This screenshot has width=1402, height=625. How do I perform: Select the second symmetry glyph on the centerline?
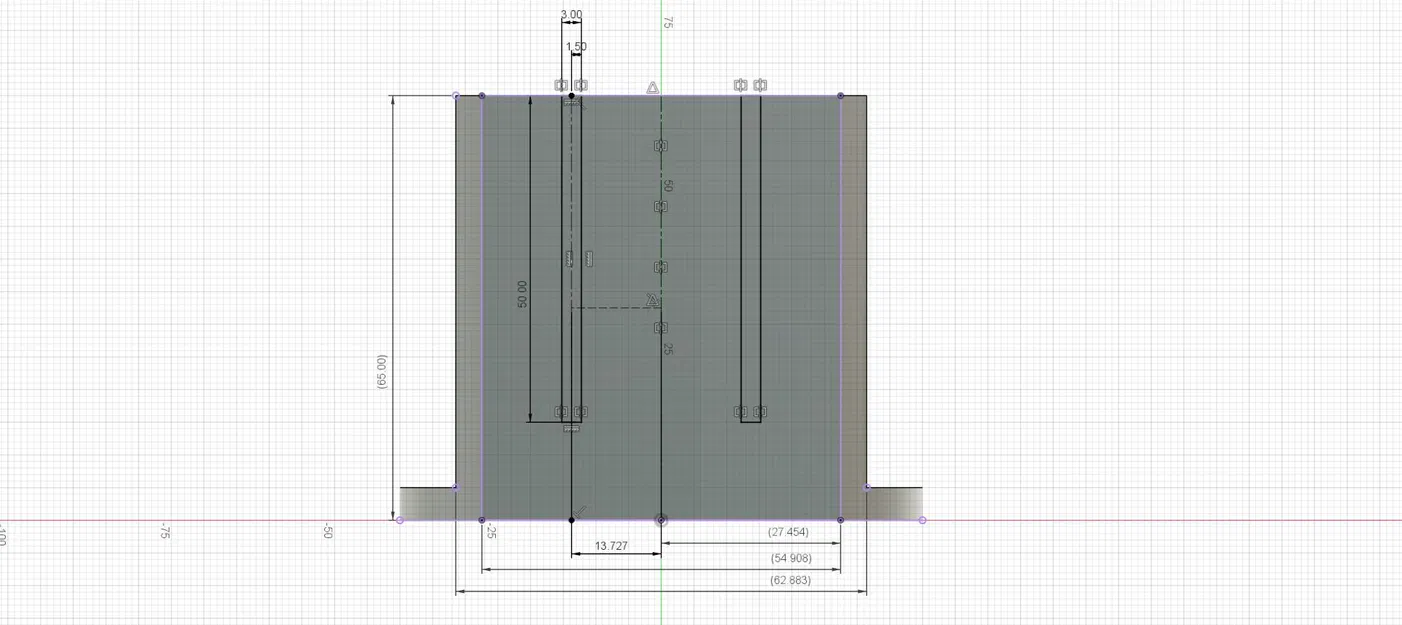660,207
